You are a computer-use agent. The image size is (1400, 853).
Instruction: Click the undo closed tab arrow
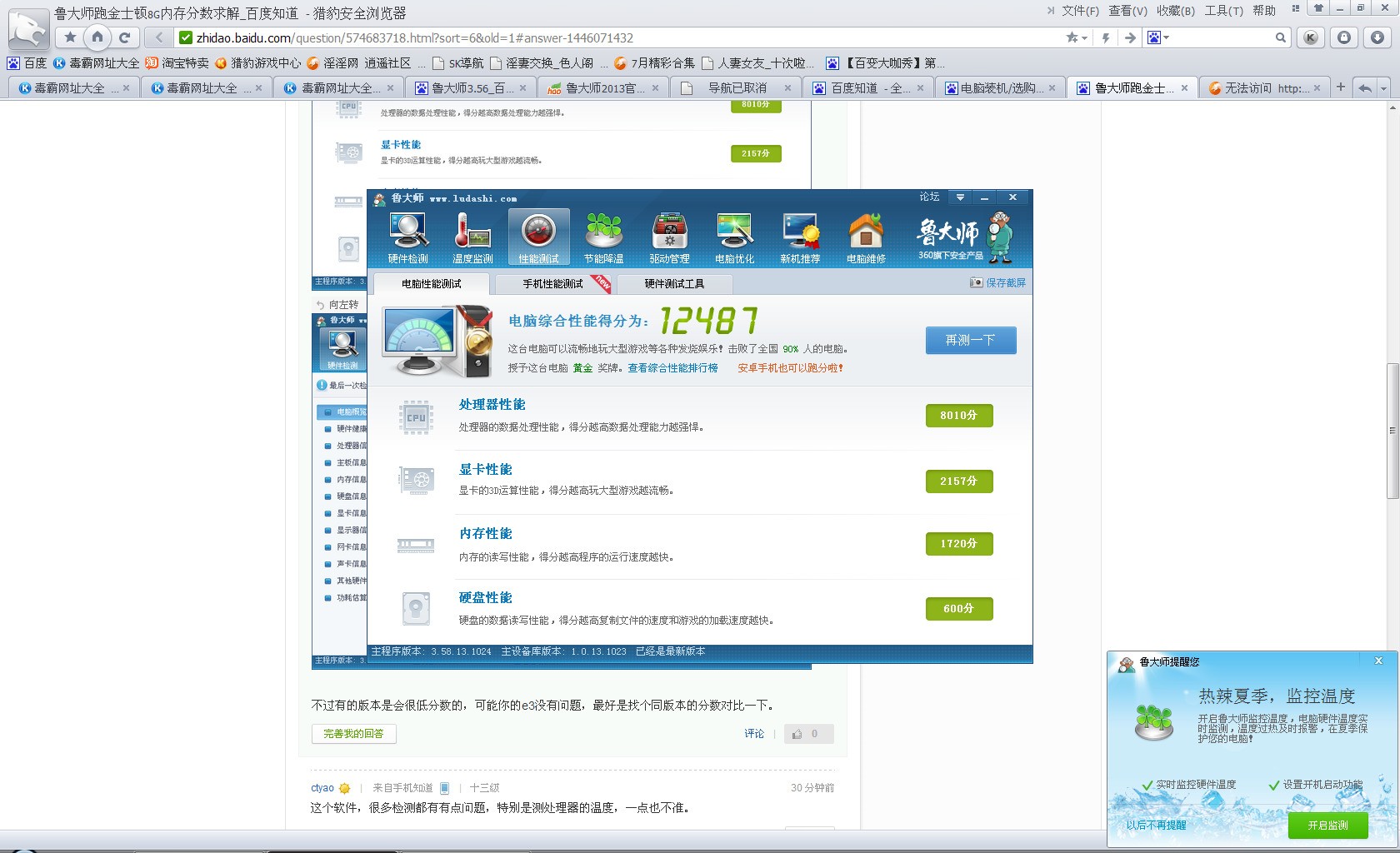[x=1365, y=87]
